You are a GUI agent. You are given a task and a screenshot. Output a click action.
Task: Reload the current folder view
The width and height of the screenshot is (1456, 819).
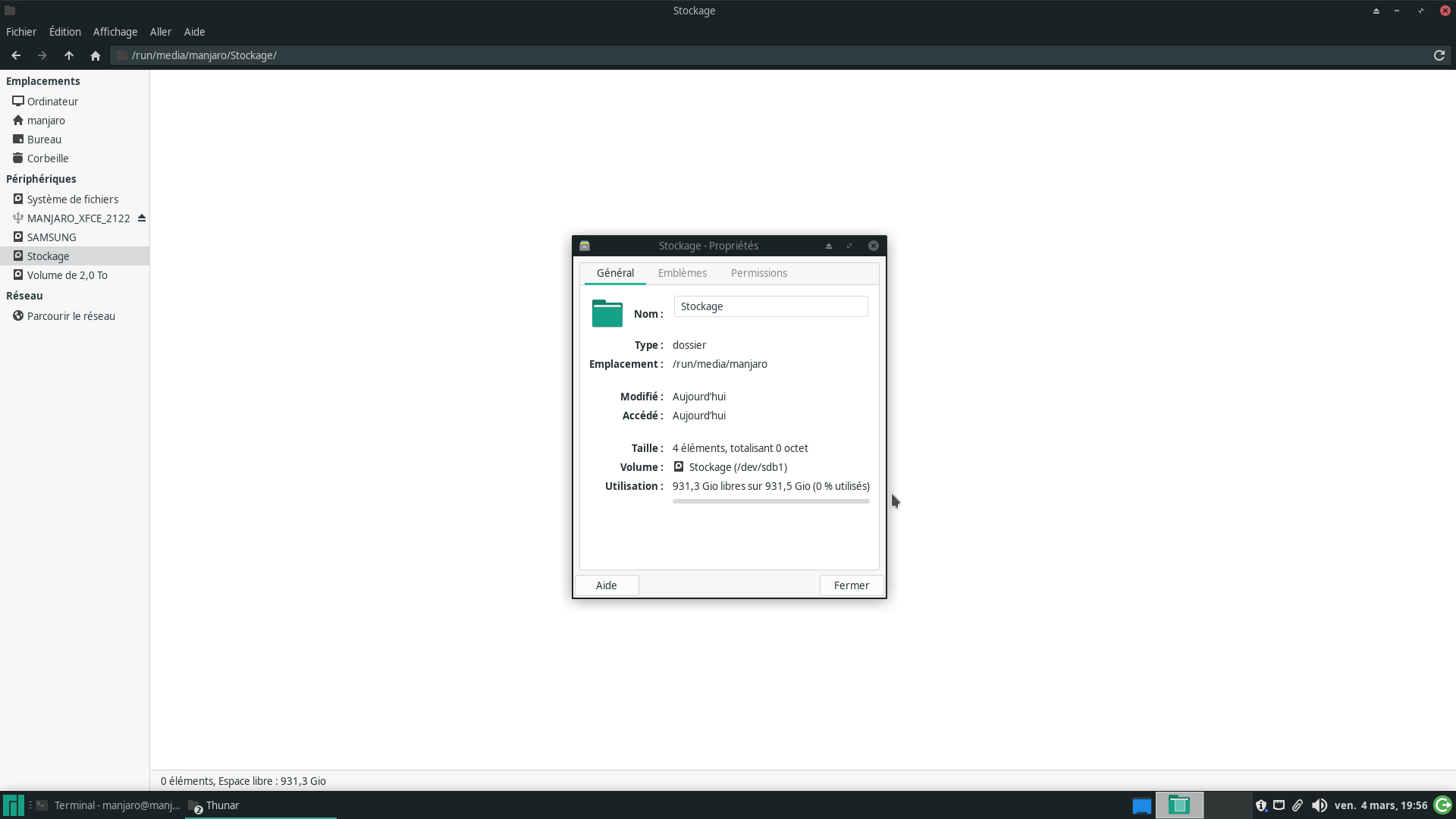[x=1439, y=55]
